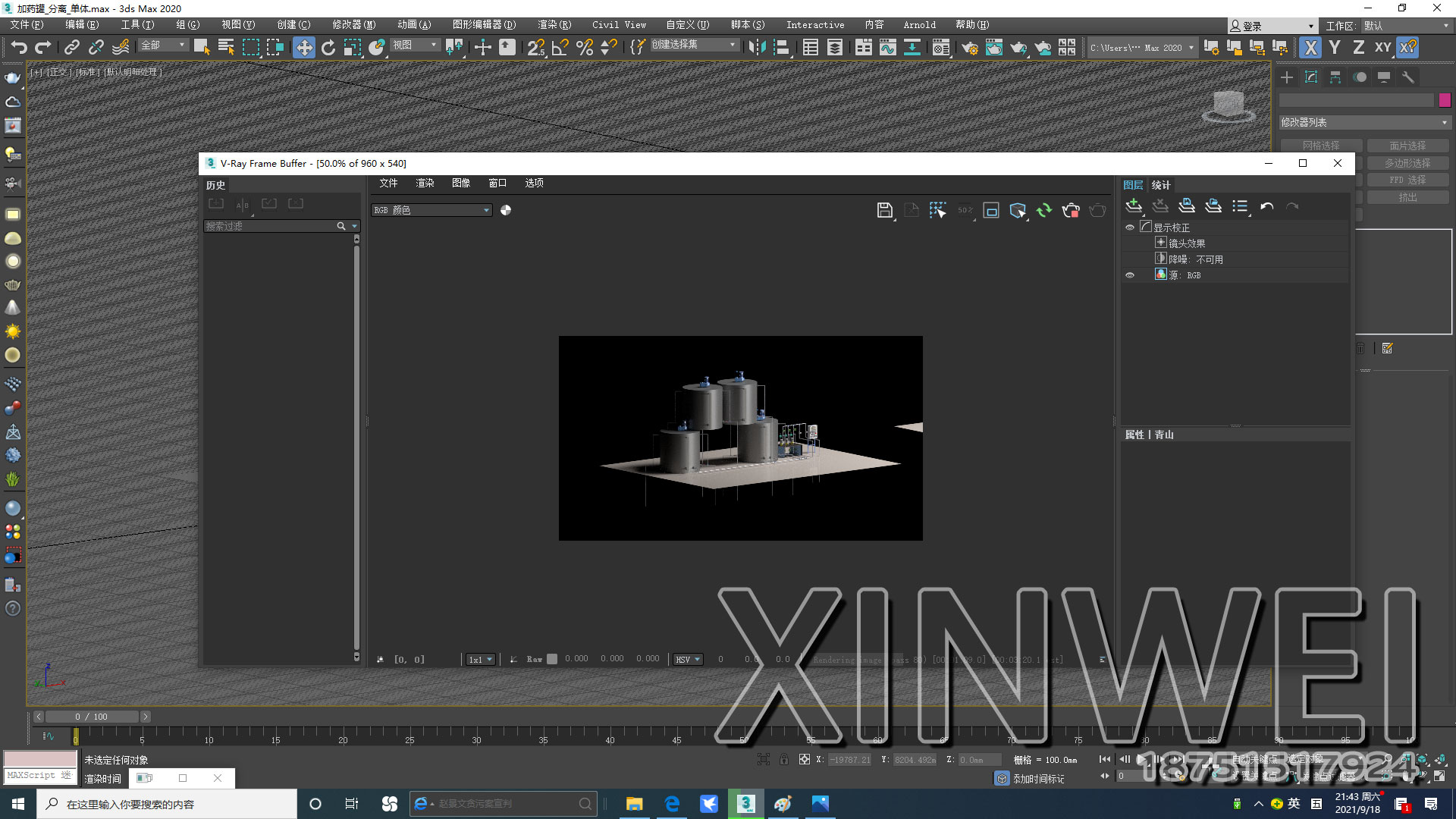Screen dimensions: 1456x819
Task: Open the 创建选择集 named selection dropdown
Action: tap(694, 45)
